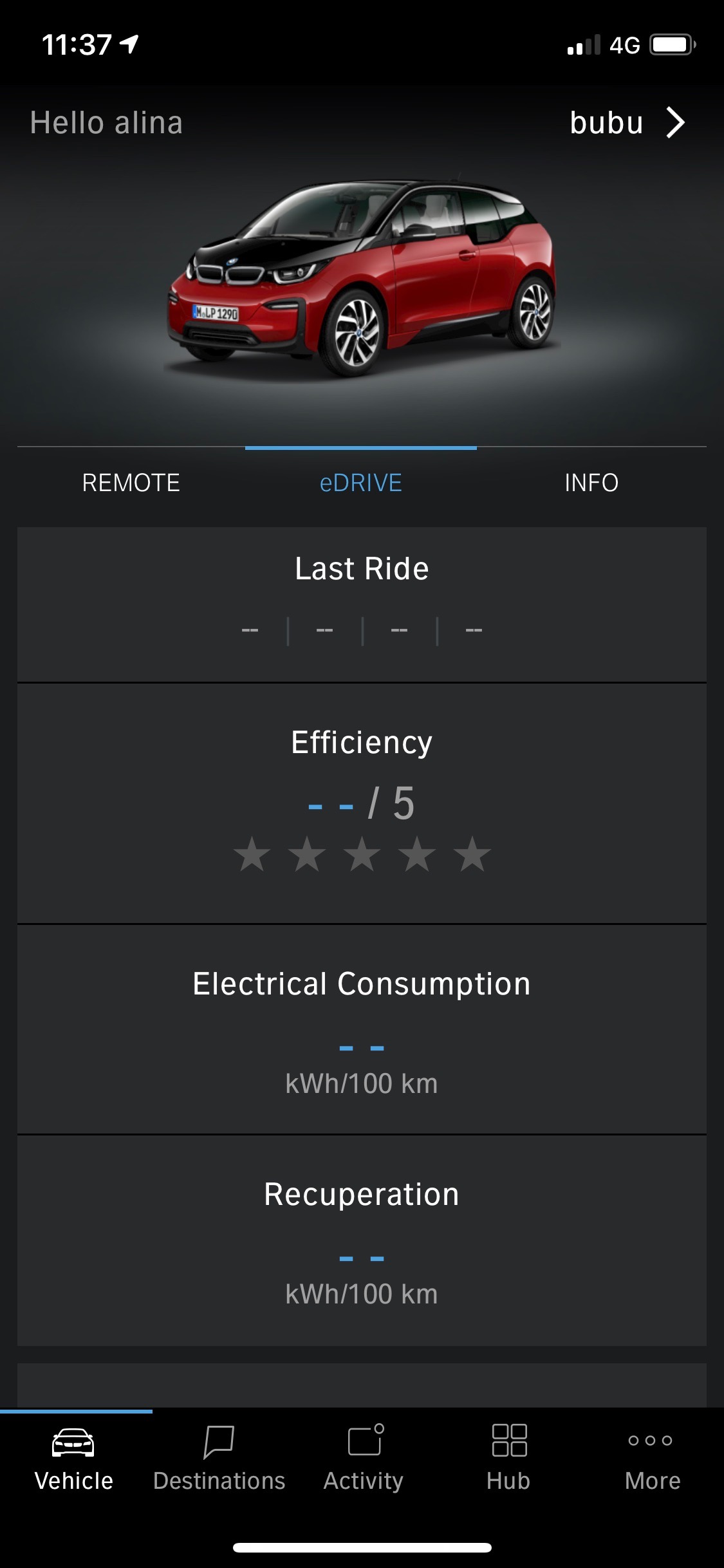Select the eDRIVE tab
724x1568 pixels.
tap(361, 483)
